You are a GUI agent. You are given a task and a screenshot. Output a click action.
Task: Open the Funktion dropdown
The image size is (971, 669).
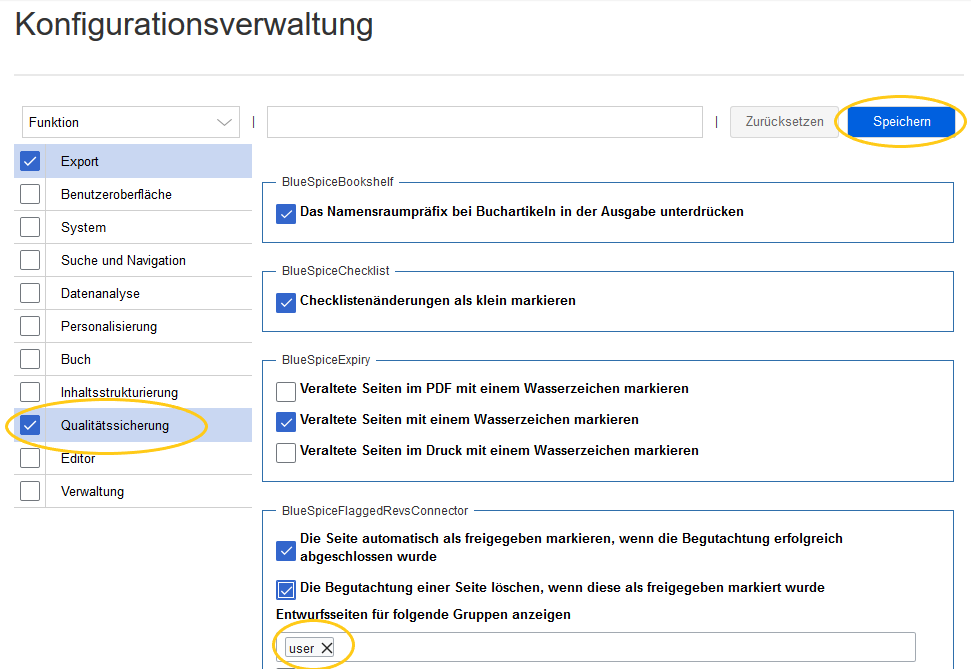(x=131, y=122)
